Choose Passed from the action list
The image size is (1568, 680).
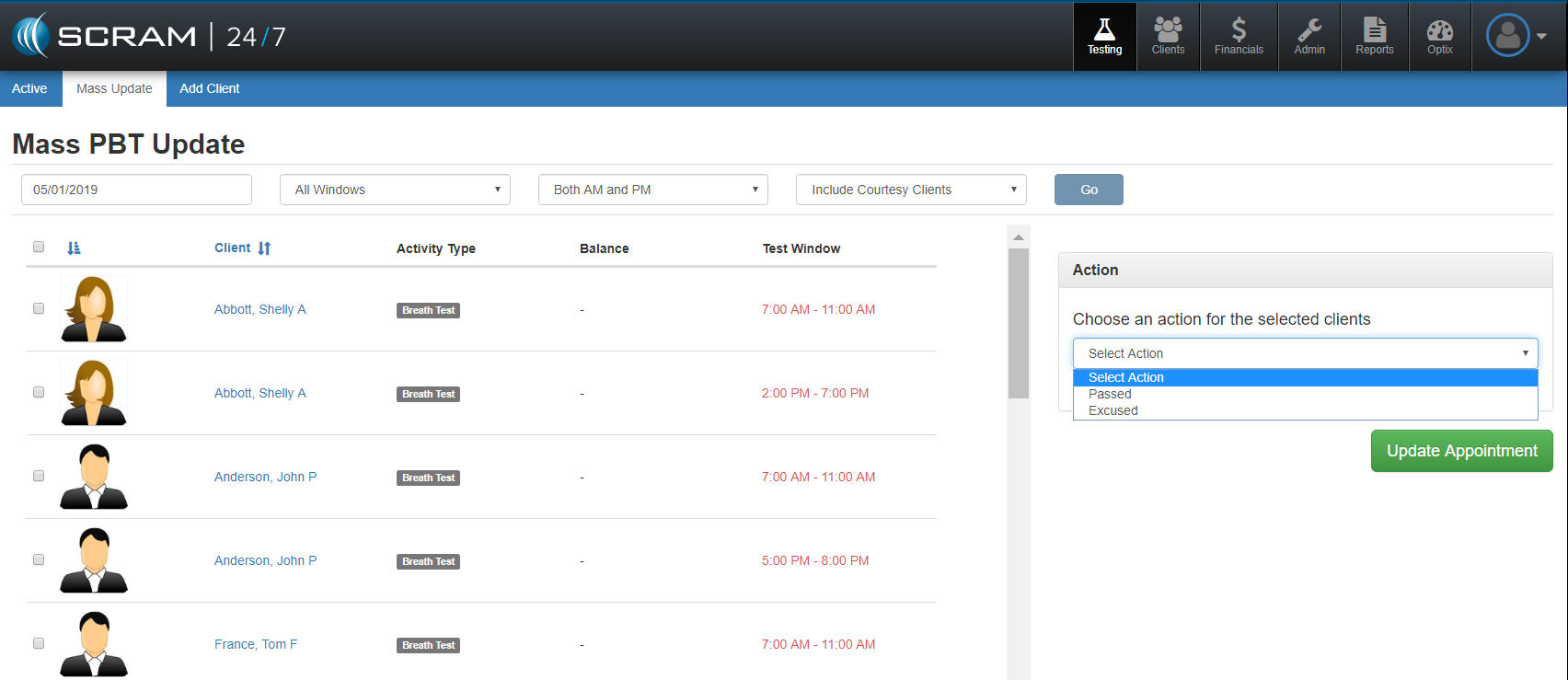tap(1110, 394)
